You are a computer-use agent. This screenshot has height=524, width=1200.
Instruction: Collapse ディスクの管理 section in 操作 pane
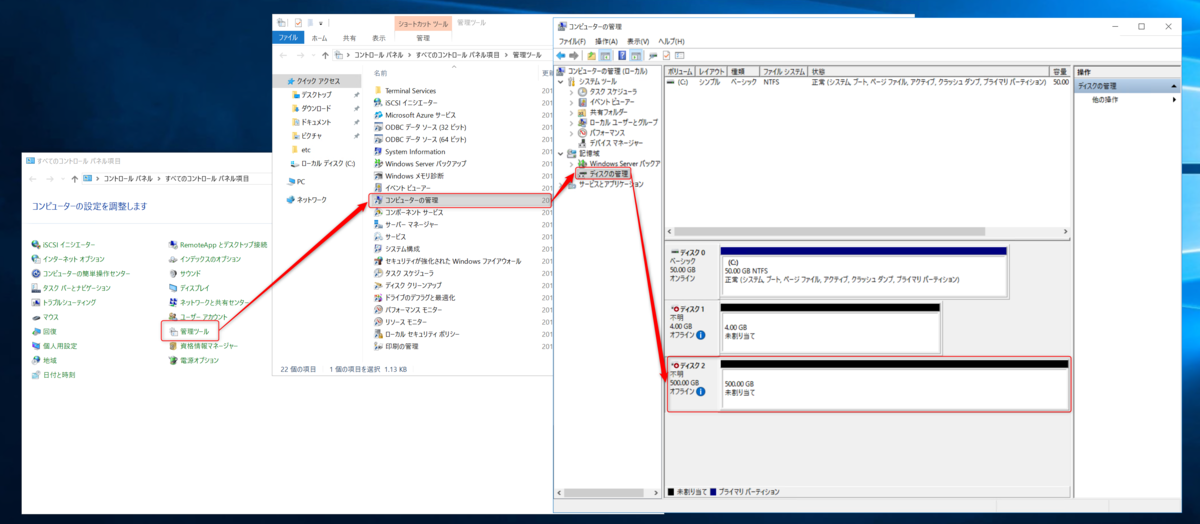click(1174, 86)
